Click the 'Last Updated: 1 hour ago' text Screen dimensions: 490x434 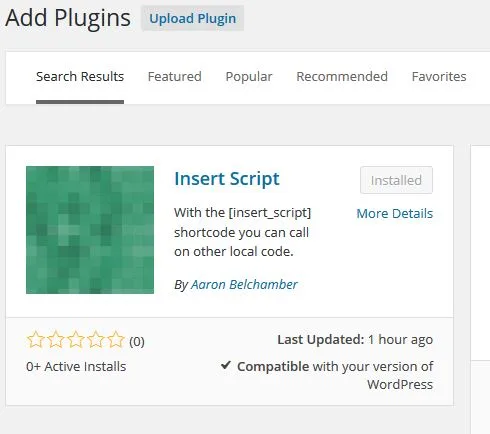coord(355,340)
